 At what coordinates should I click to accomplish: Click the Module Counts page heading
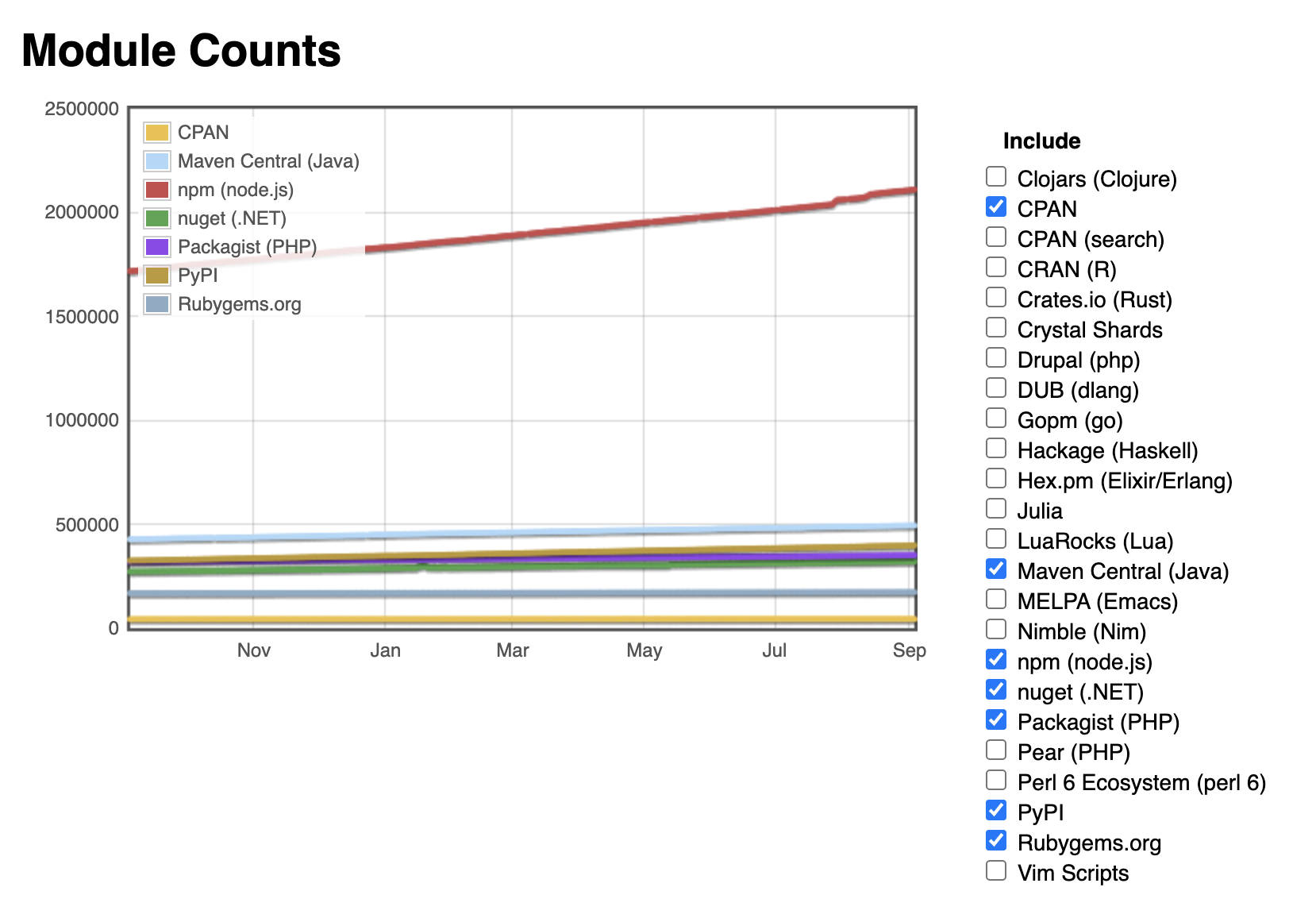coord(181,51)
